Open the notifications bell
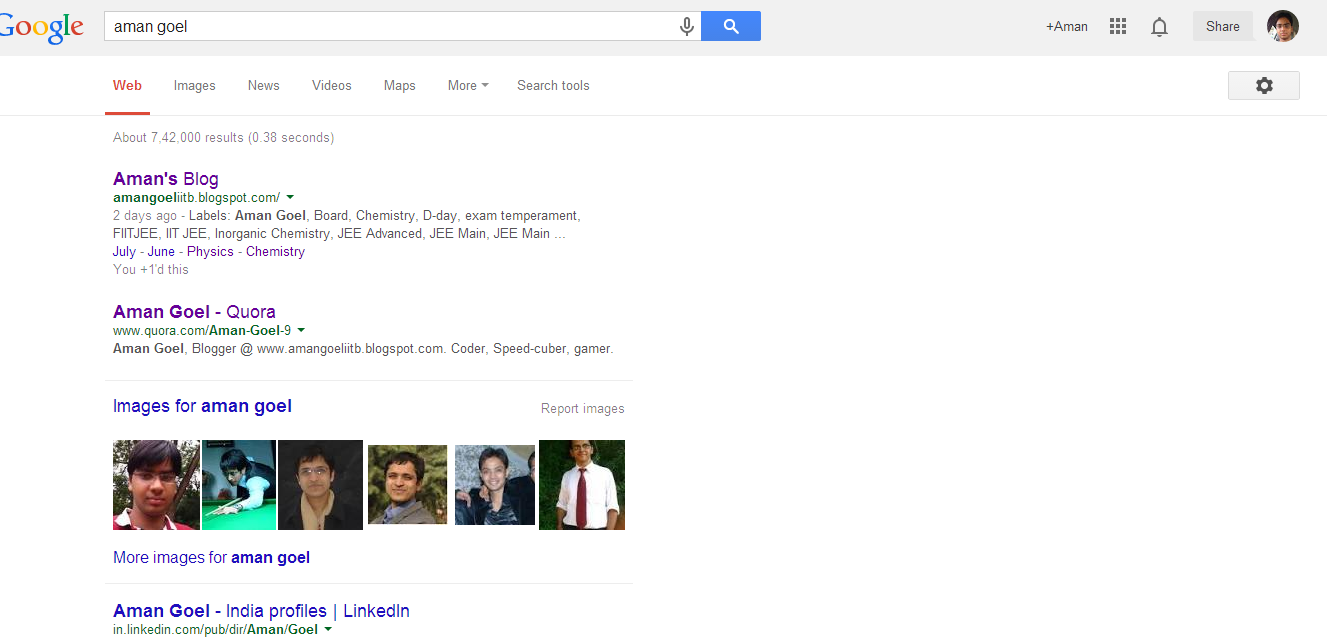This screenshot has height=639, width=1327. [x=1159, y=27]
